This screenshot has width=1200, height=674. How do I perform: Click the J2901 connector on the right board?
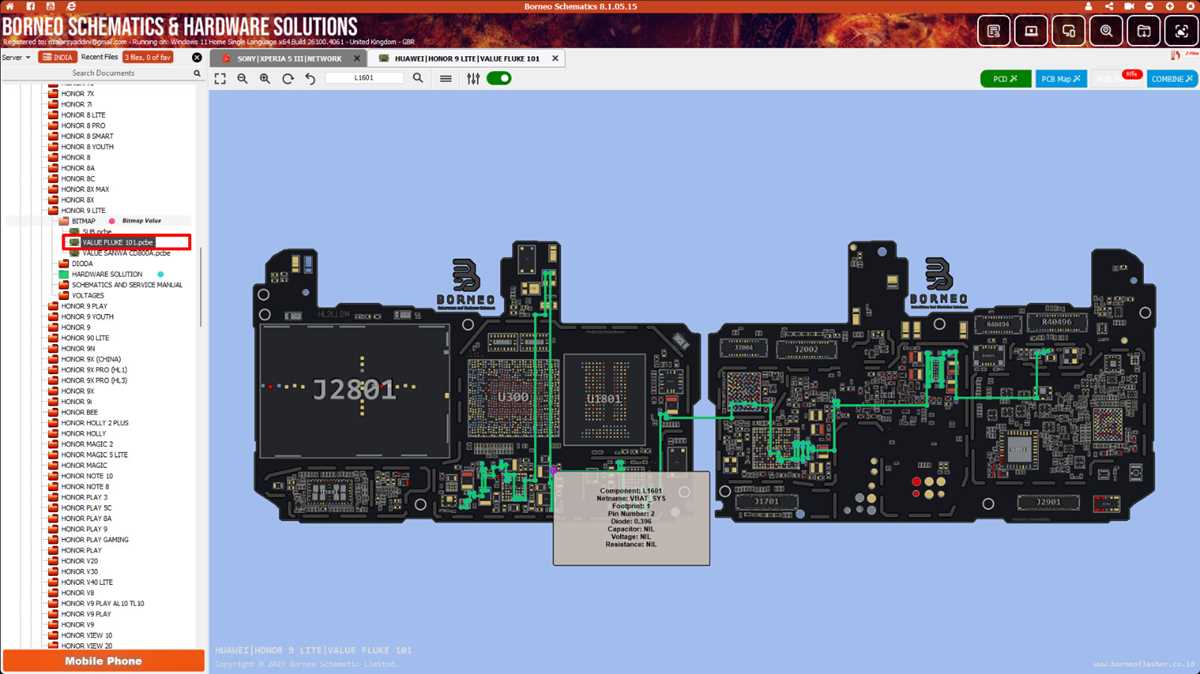[x=1047, y=502]
